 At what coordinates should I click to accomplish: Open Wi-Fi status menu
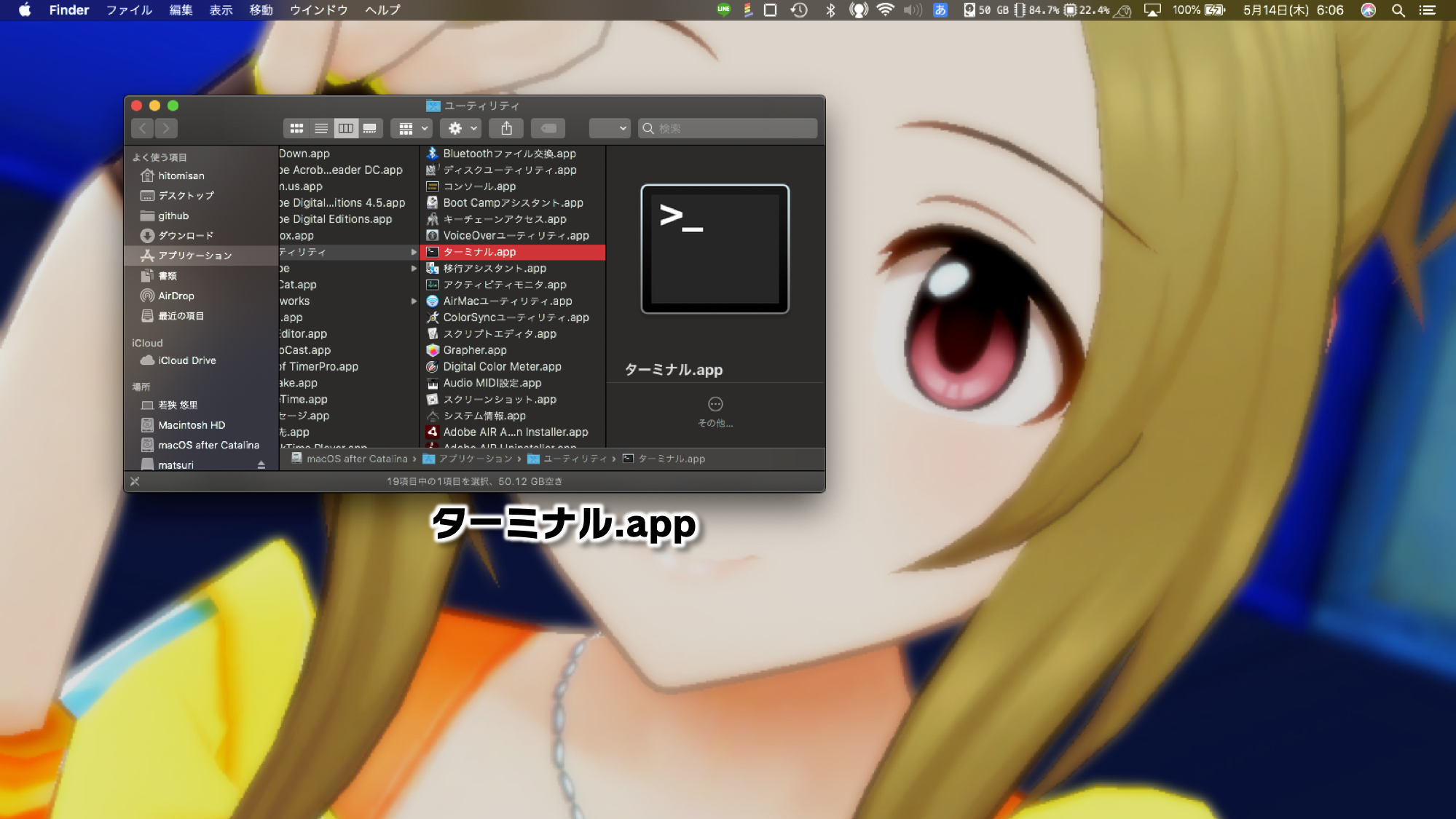click(885, 10)
